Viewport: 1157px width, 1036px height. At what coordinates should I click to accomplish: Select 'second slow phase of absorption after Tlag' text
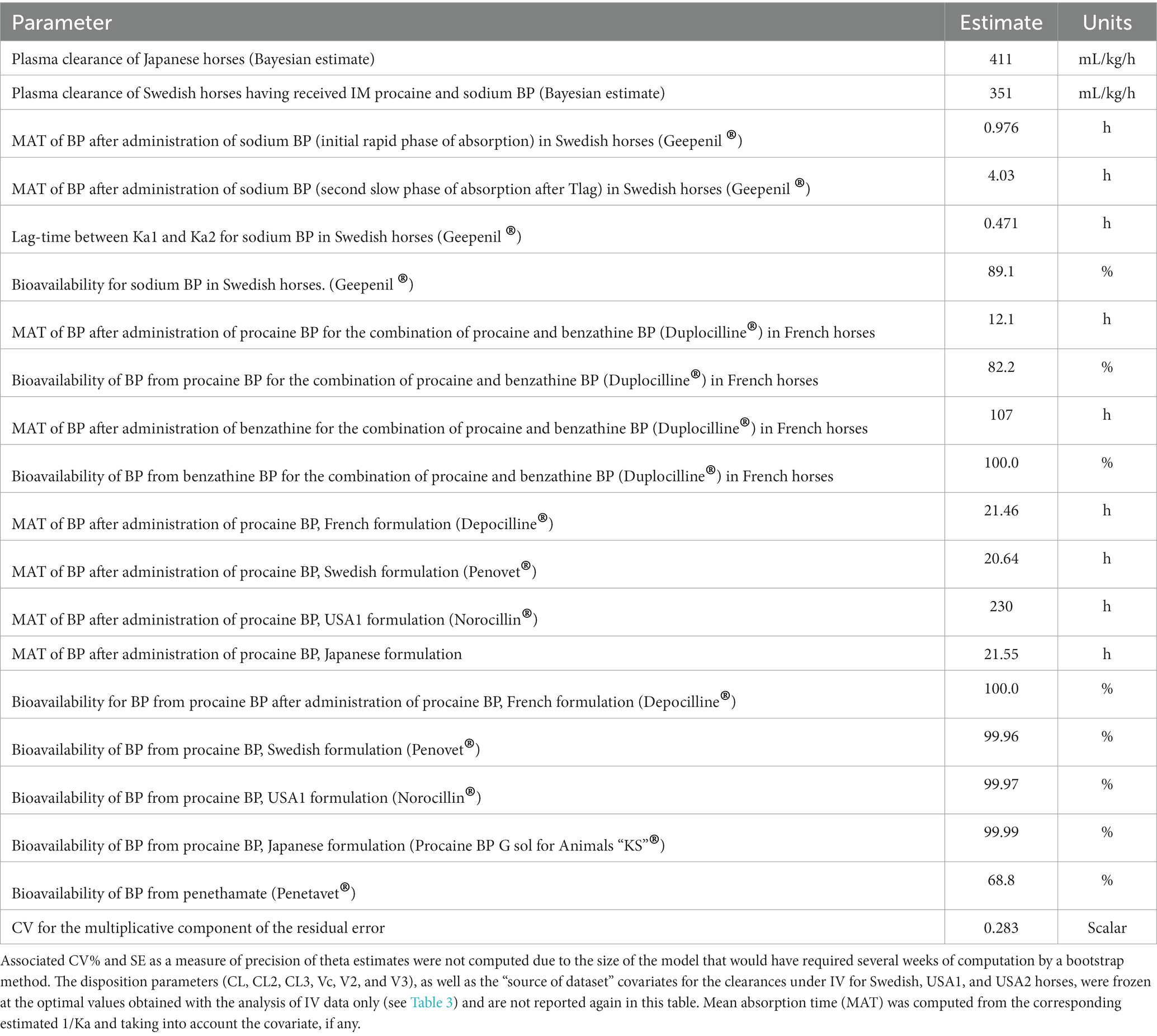[x=411, y=187]
